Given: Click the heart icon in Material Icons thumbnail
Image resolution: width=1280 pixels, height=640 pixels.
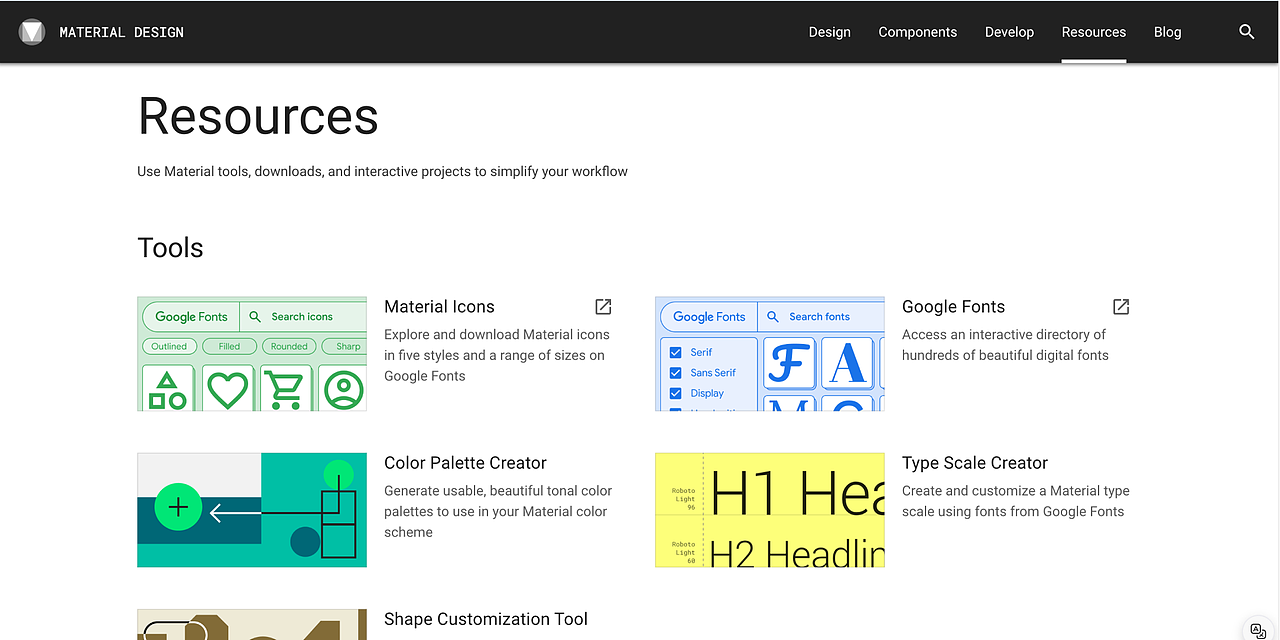Looking at the screenshot, I should (x=227, y=388).
